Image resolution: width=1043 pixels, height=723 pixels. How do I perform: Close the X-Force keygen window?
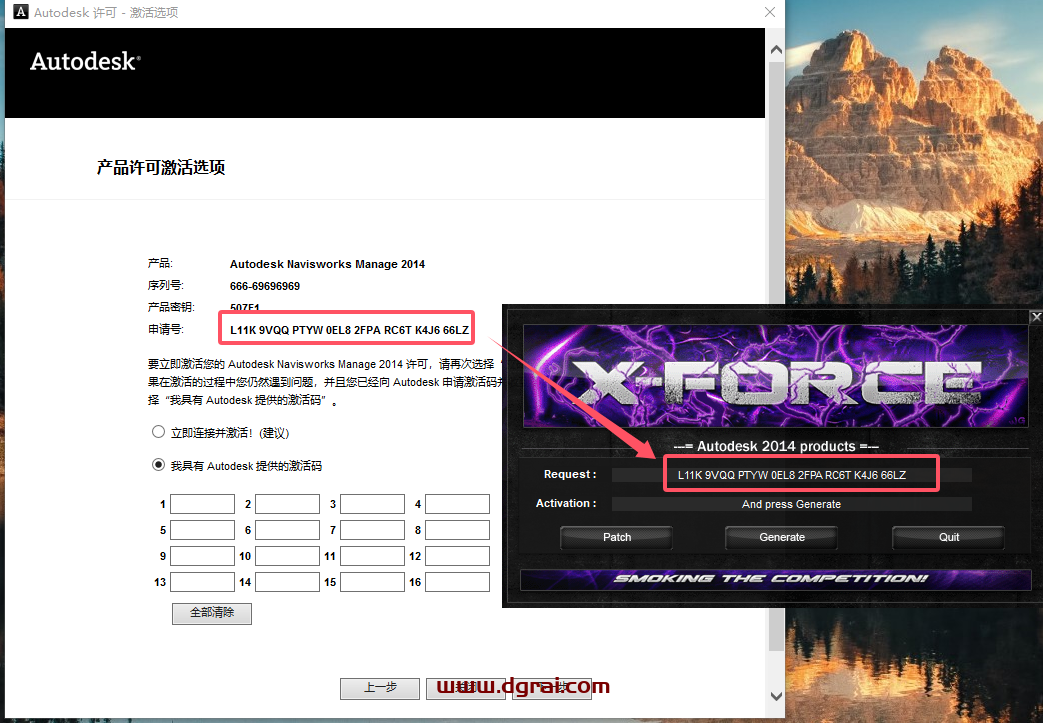tap(1036, 317)
